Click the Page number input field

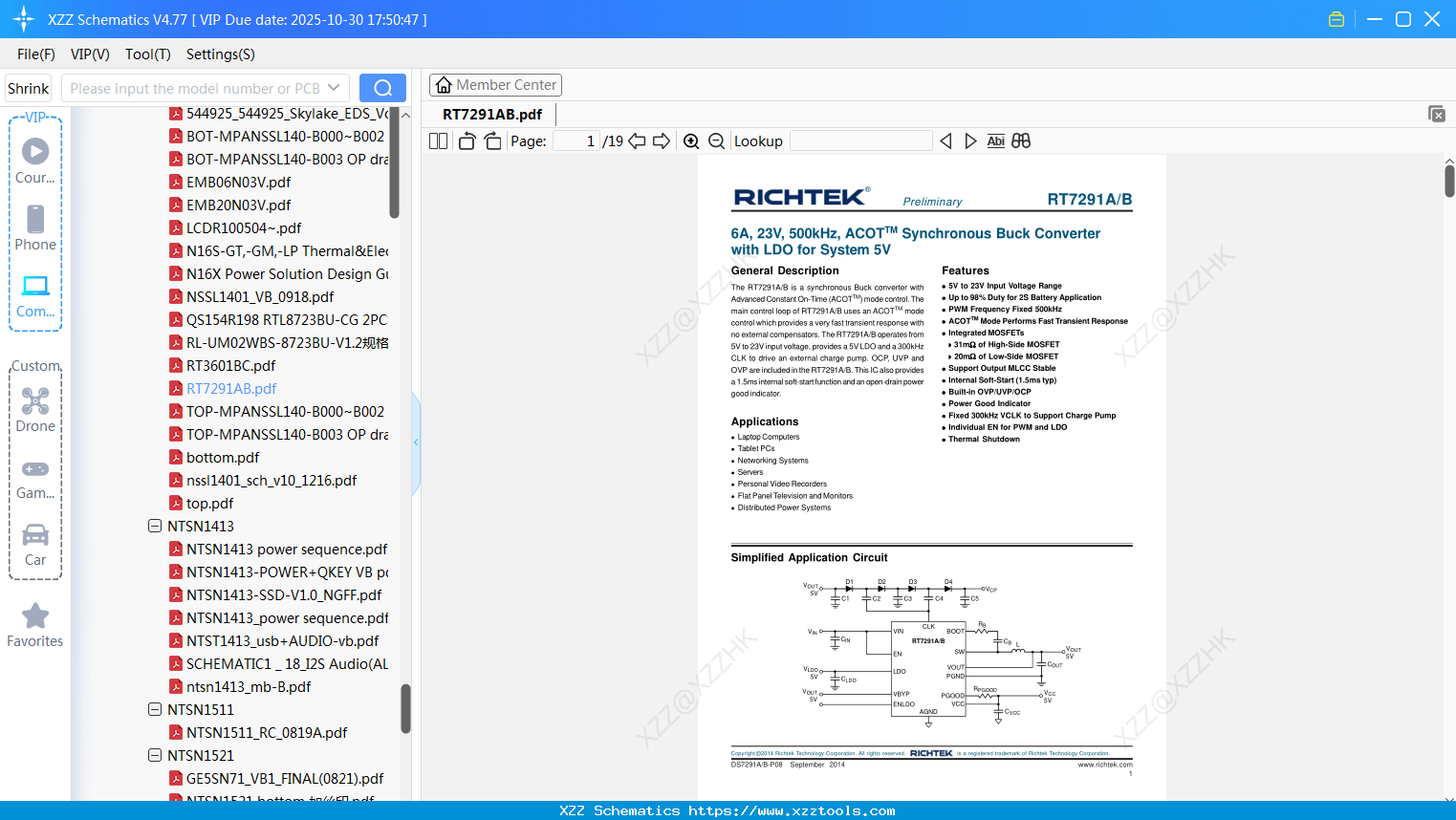tap(576, 141)
